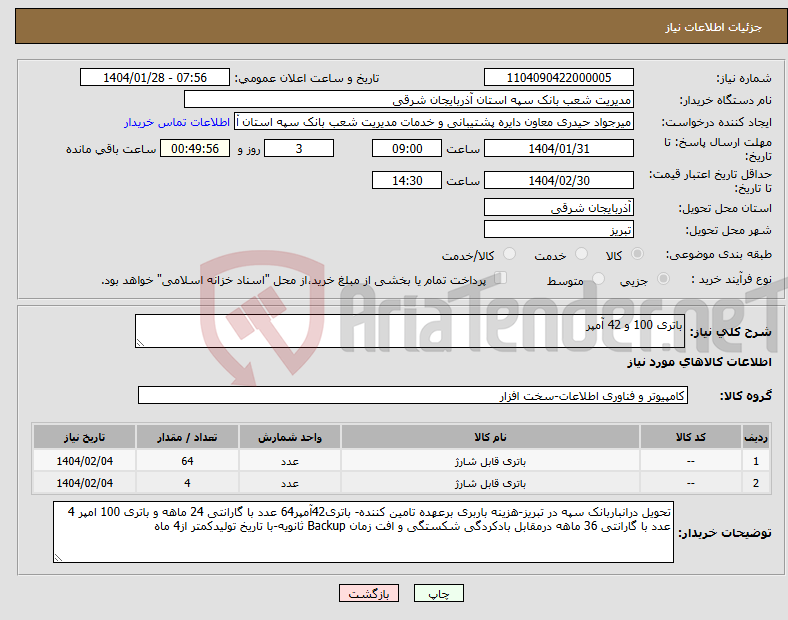Click the واحد شمارش column header

290,437
